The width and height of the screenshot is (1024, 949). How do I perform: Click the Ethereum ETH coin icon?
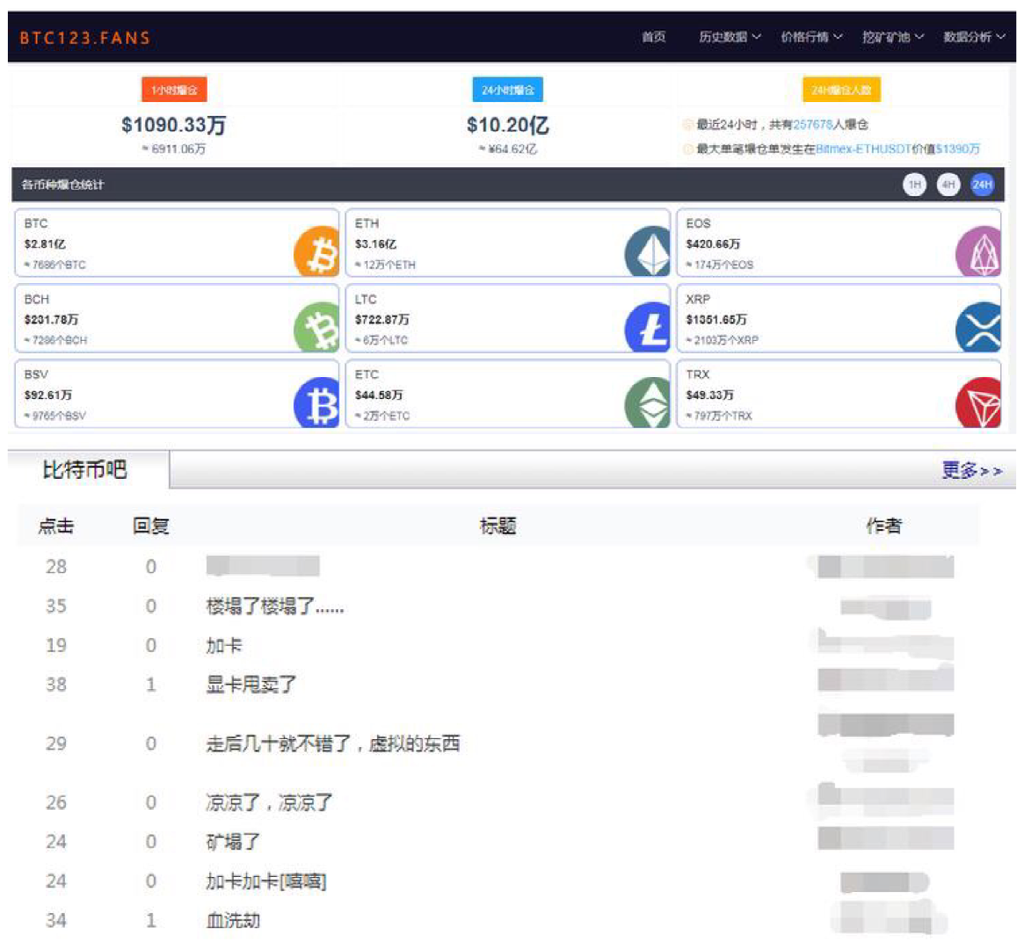(648, 252)
